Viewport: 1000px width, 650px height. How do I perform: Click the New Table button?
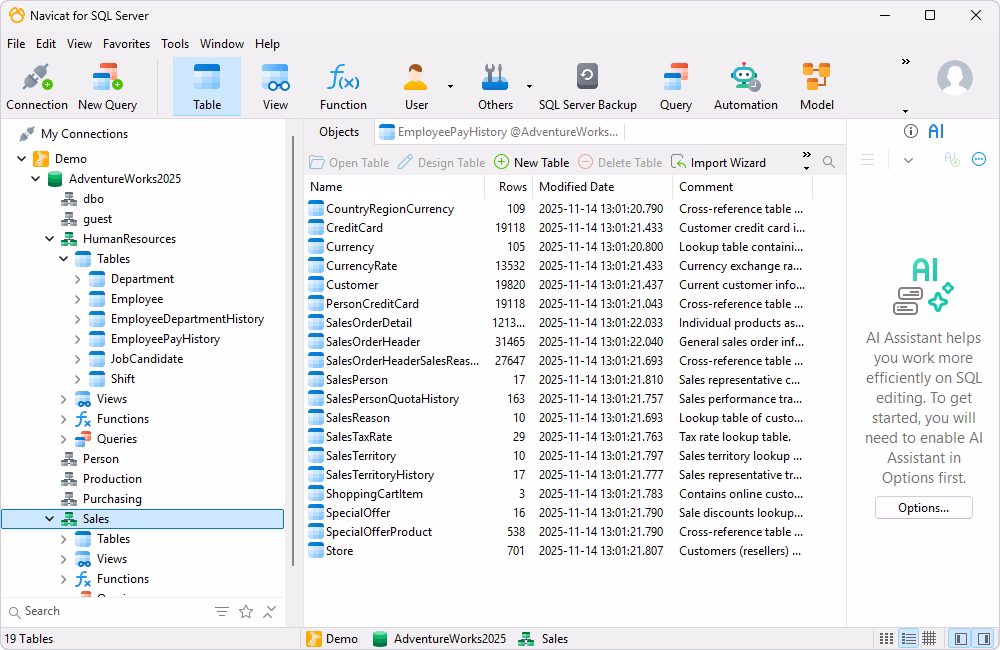click(x=532, y=162)
